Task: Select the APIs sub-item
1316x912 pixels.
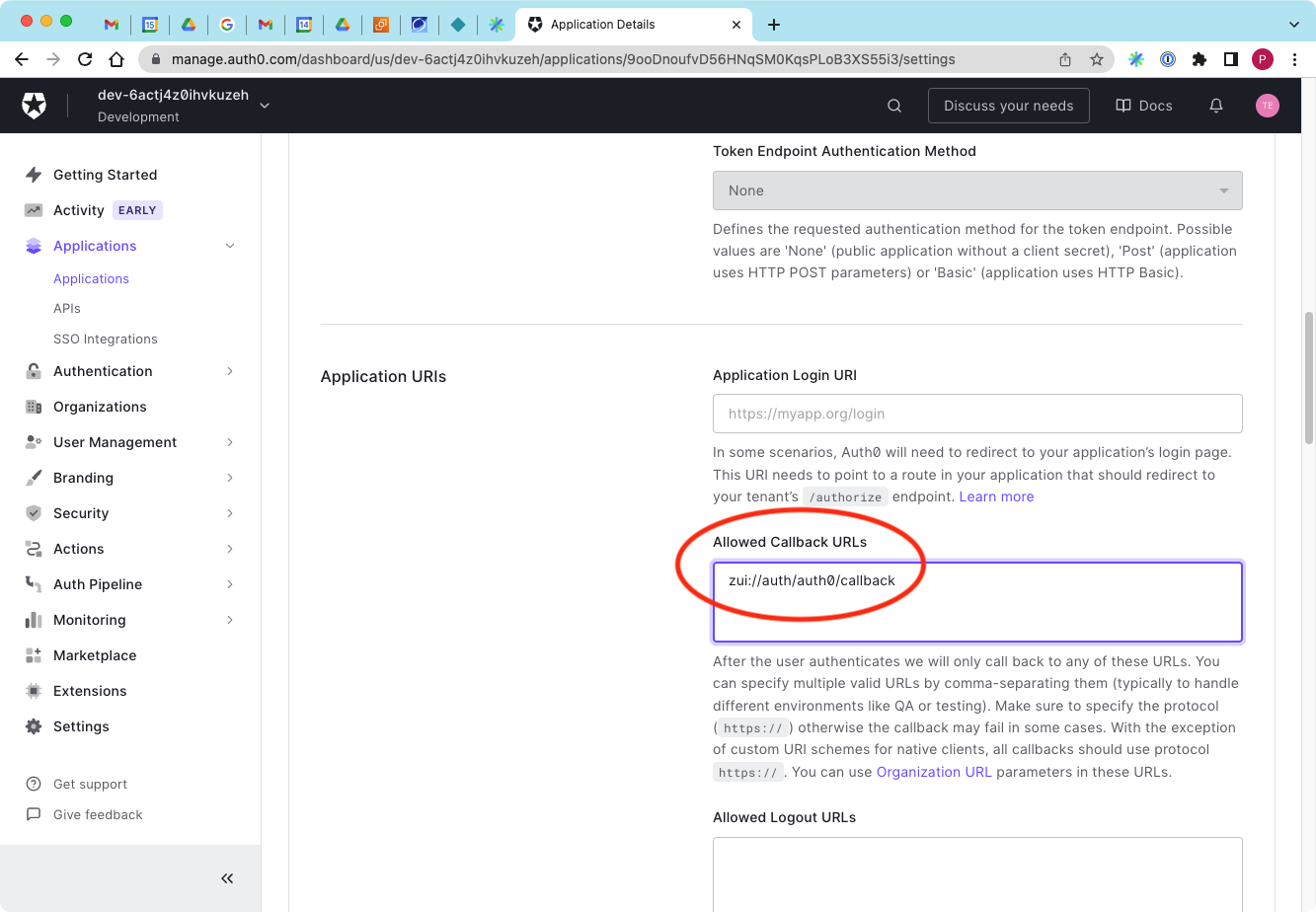Action: pos(67,308)
